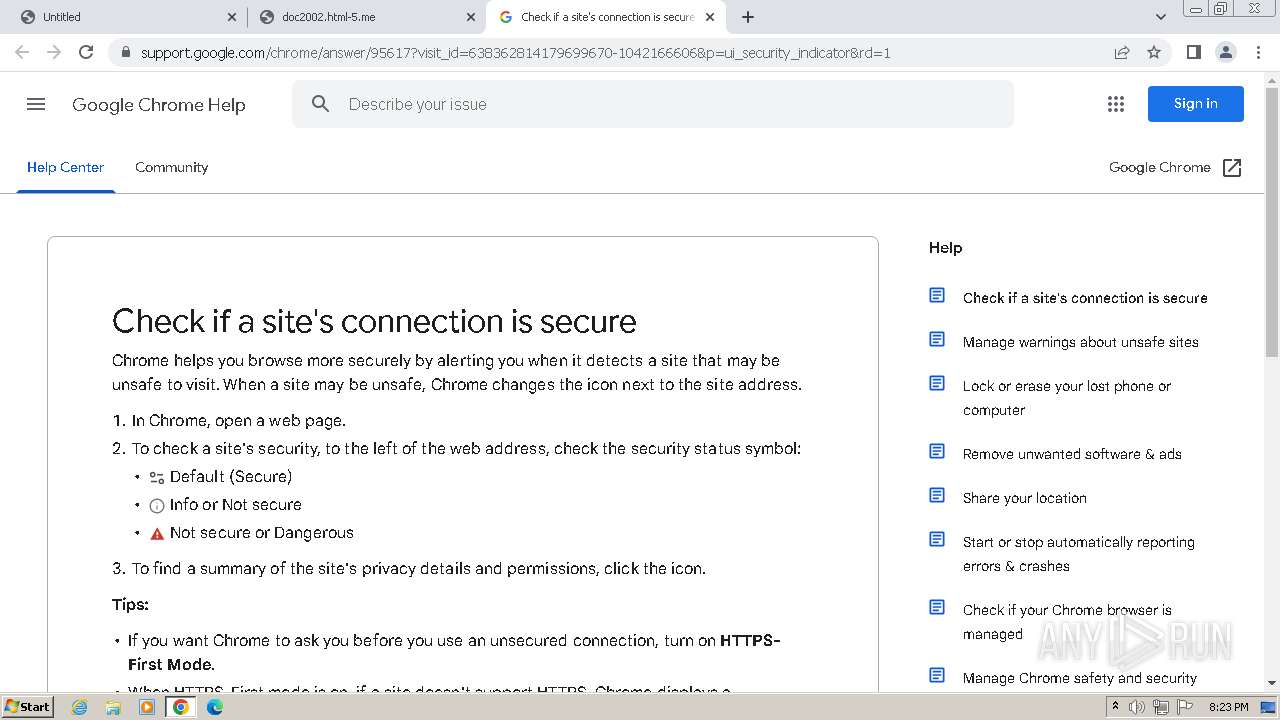Open File Explorer from taskbar
The height and width of the screenshot is (720, 1280).
pos(113,707)
